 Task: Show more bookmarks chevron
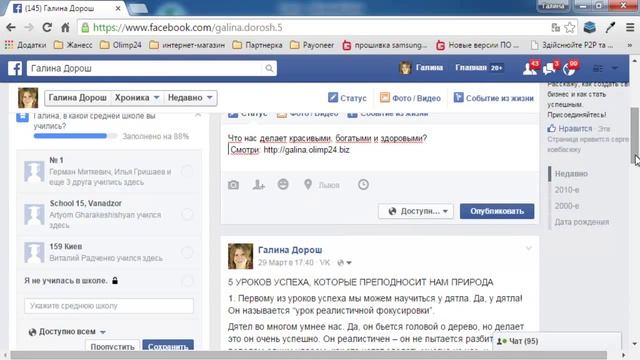click(x=630, y=45)
